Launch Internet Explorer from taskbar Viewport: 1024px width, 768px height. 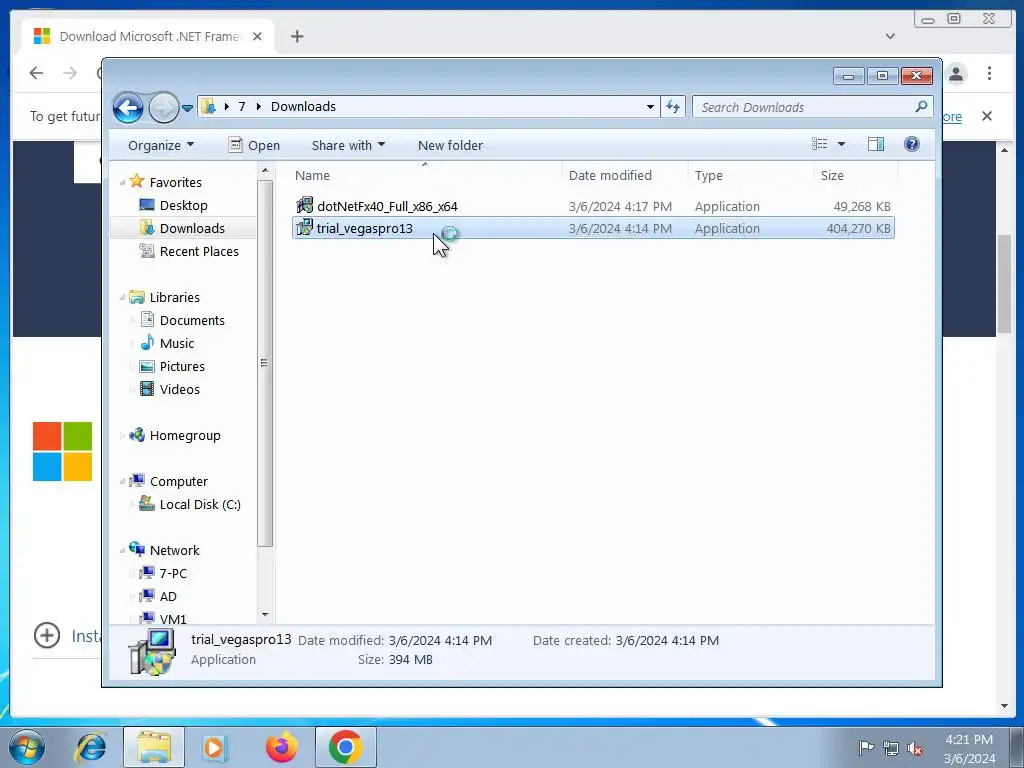[90, 748]
